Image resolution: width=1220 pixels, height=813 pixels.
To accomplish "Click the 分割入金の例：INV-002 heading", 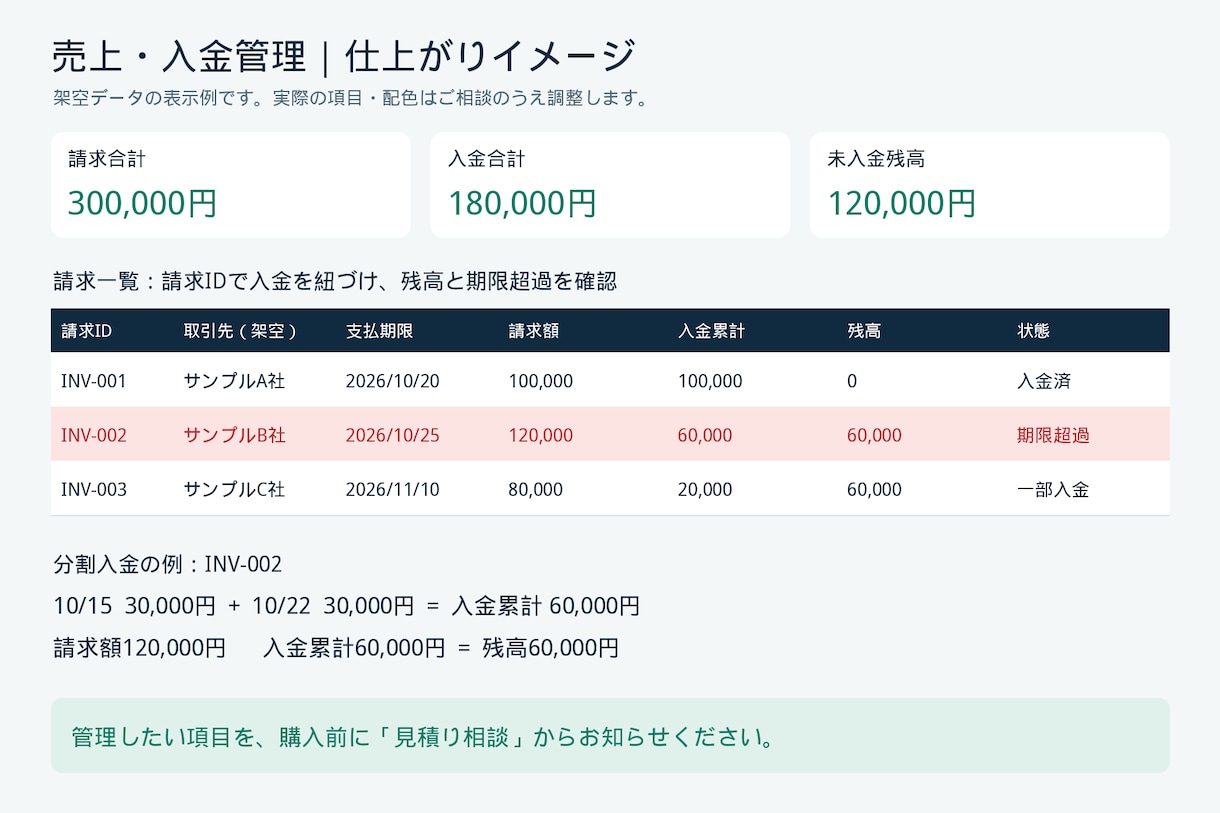I will [x=168, y=564].
